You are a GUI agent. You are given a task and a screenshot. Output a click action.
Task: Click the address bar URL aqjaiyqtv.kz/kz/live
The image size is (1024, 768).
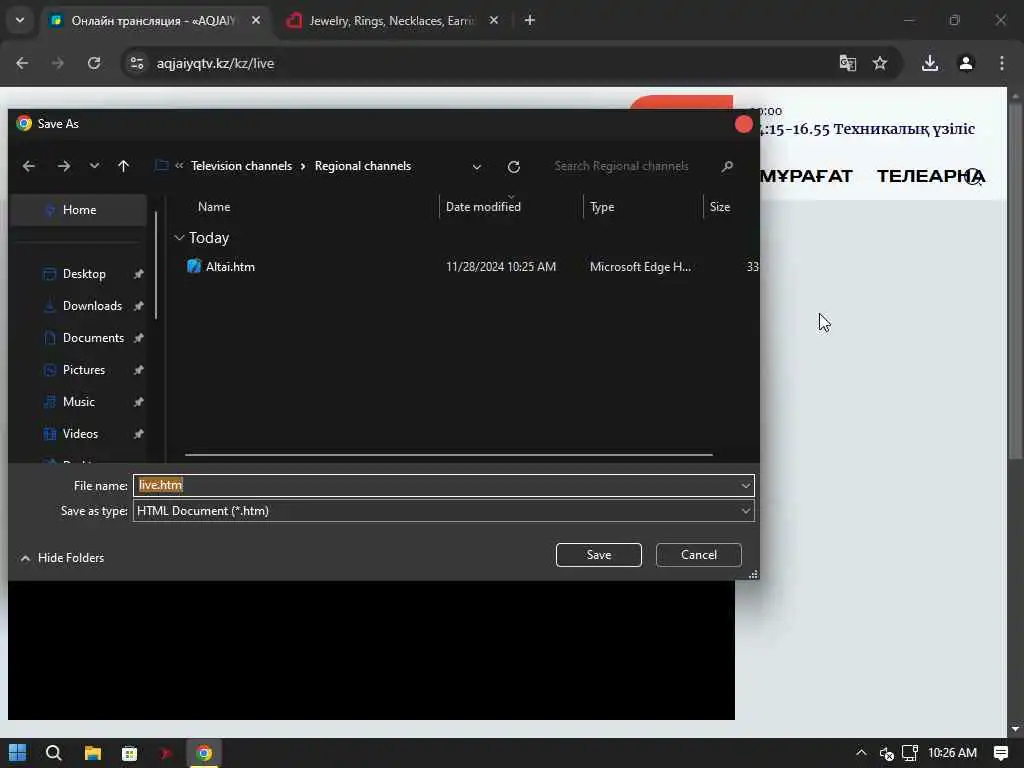(215, 63)
